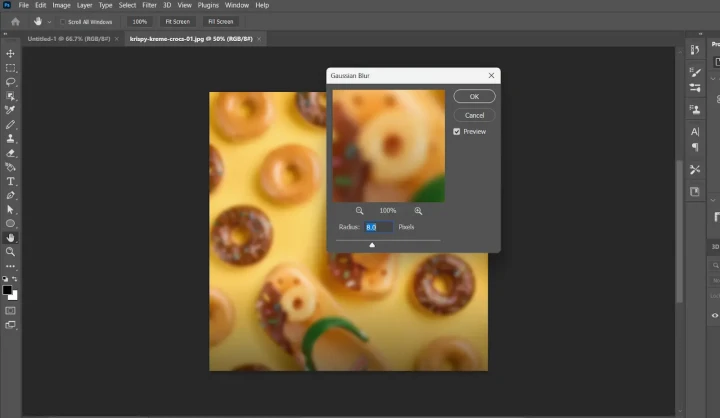
Task: Click OK in Gaussian Blur dialog
Action: click(x=474, y=96)
